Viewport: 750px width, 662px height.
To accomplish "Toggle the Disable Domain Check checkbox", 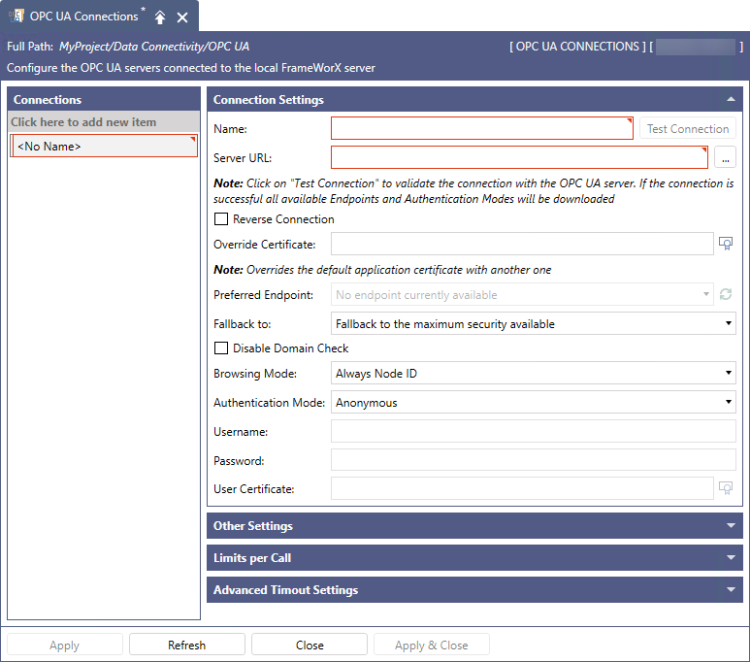I will pos(221,348).
